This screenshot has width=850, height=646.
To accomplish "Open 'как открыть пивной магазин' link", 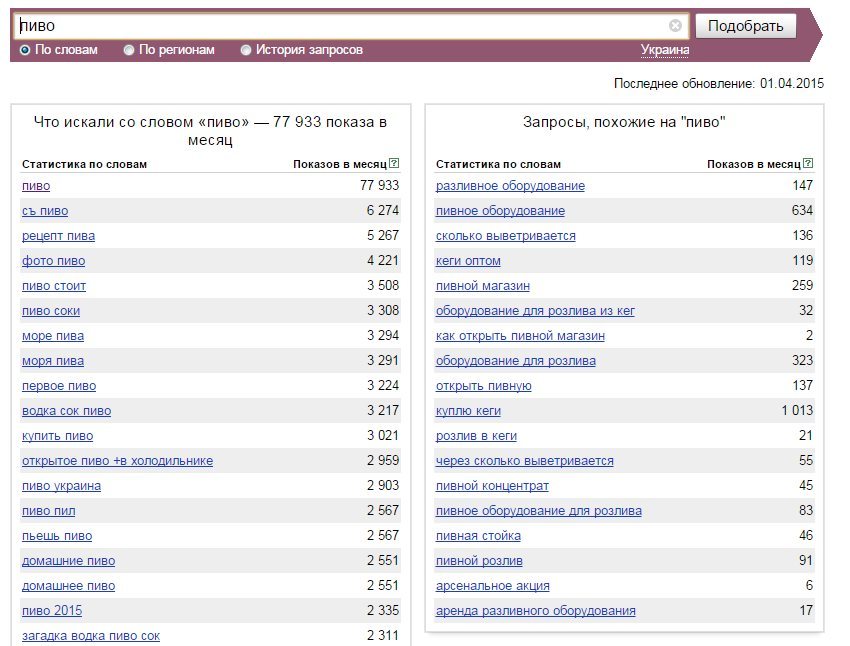I will 520,336.
